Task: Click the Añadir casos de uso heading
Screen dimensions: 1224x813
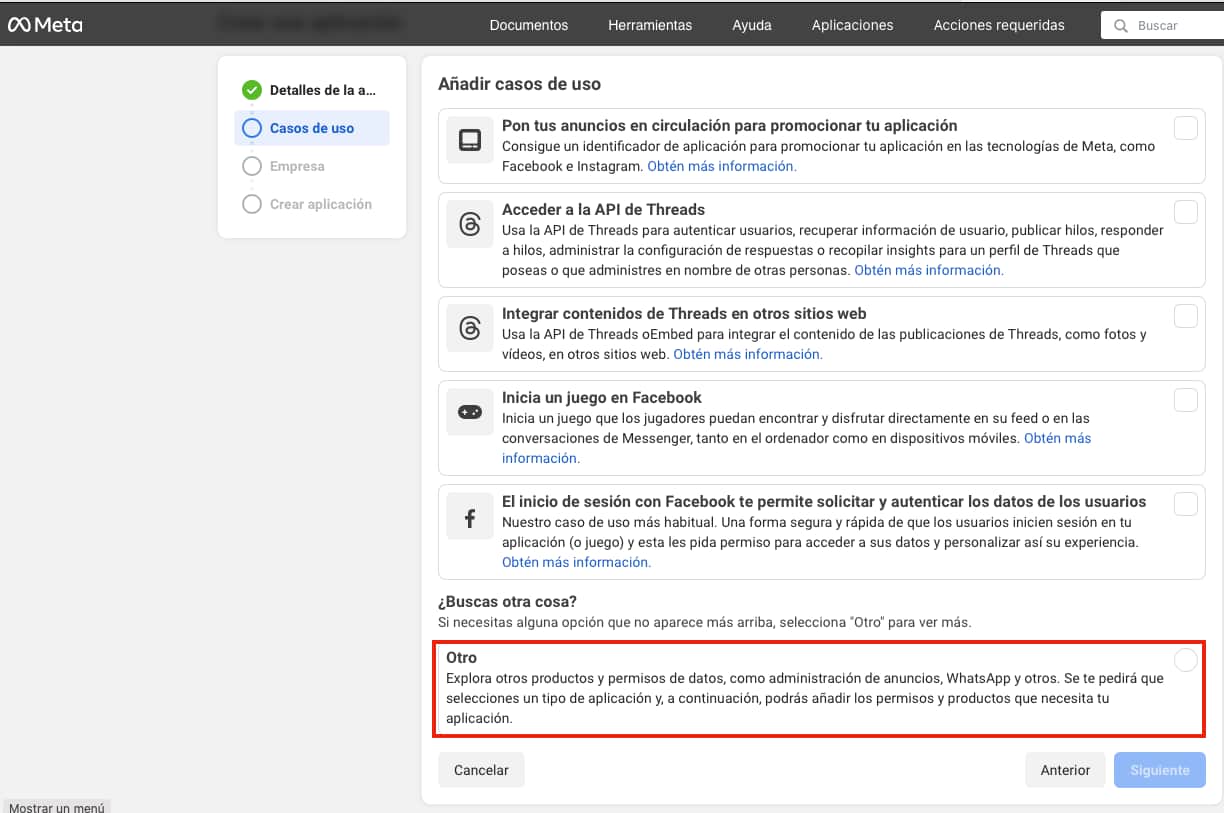Action: coord(519,84)
